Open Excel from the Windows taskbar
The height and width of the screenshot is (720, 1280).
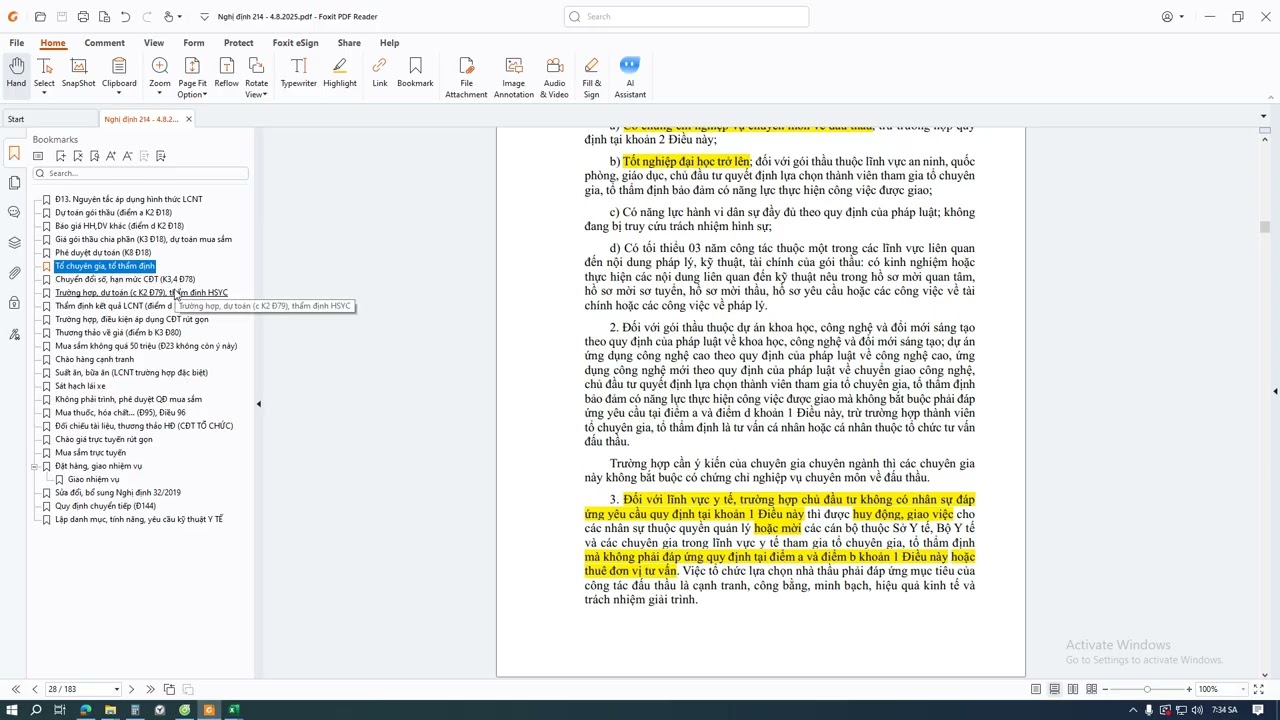click(x=234, y=710)
